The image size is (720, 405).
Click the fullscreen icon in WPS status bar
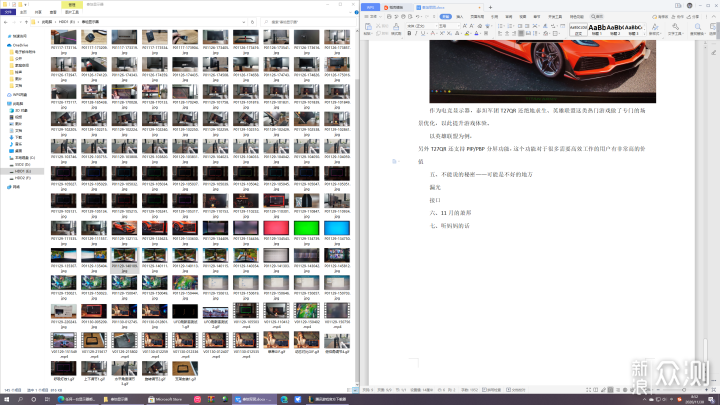pos(589,390)
